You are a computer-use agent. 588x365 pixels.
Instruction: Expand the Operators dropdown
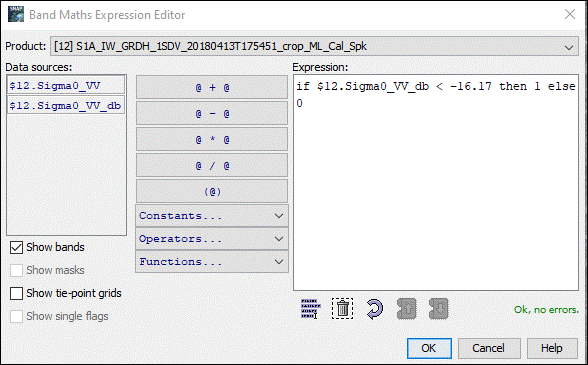pyautogui.click(x=212, y=239)
